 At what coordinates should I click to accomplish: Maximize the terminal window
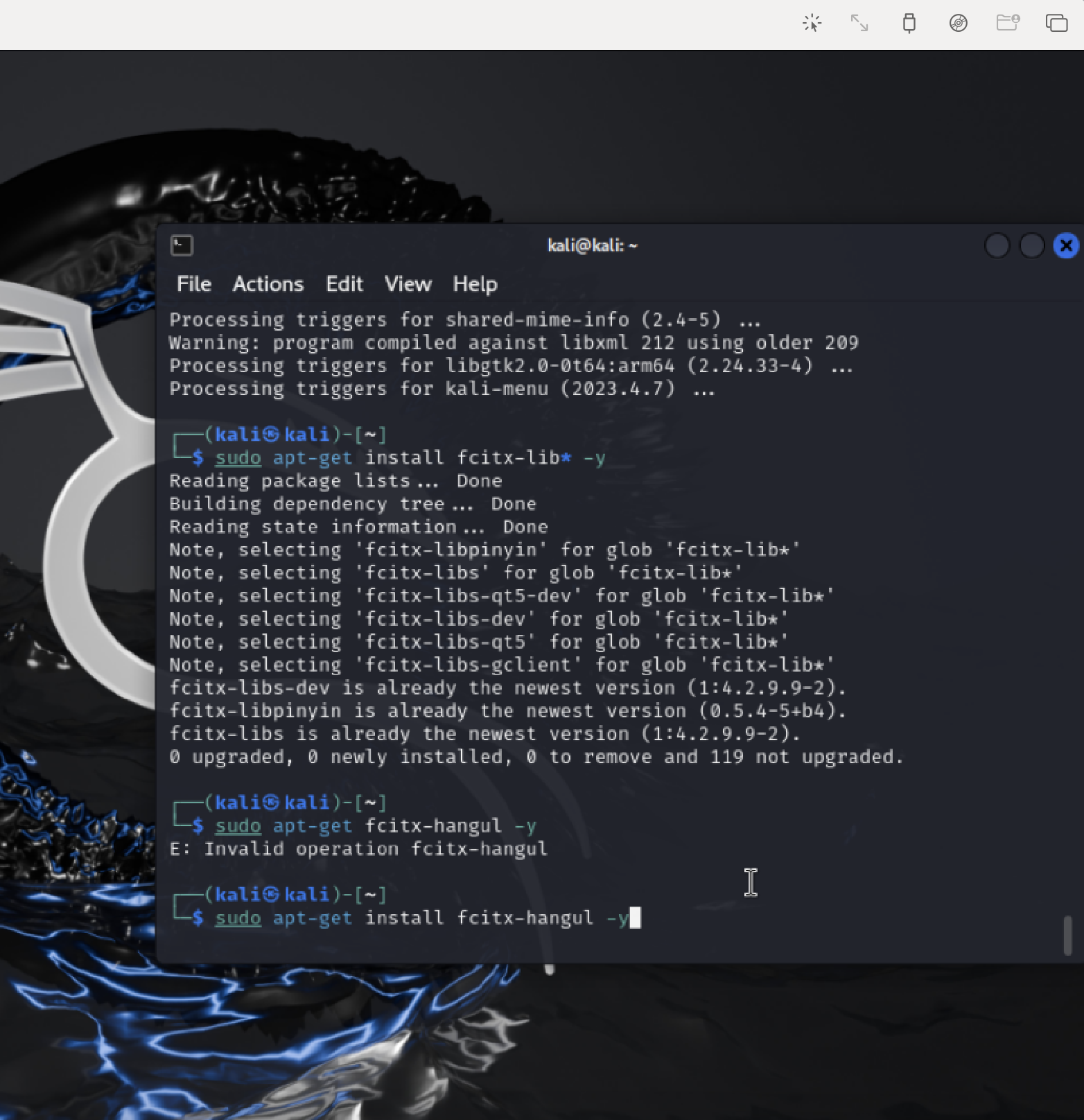pos(1031,245)
